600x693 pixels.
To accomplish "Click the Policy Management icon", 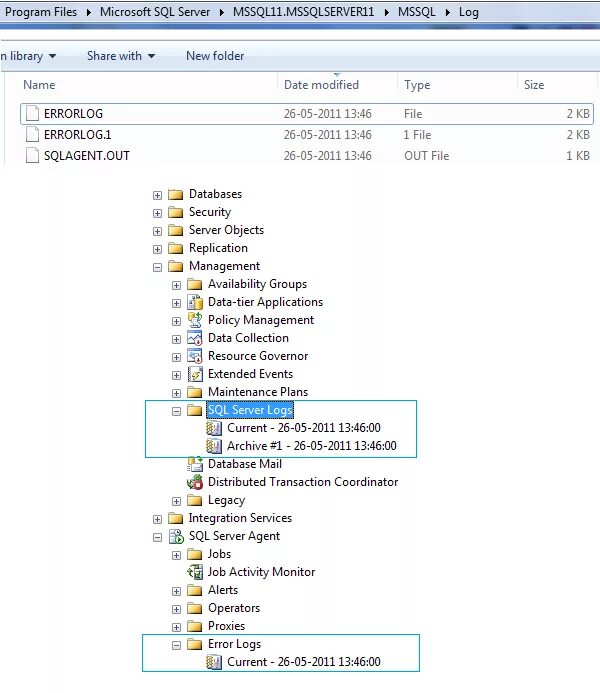I will pos(195,320).
